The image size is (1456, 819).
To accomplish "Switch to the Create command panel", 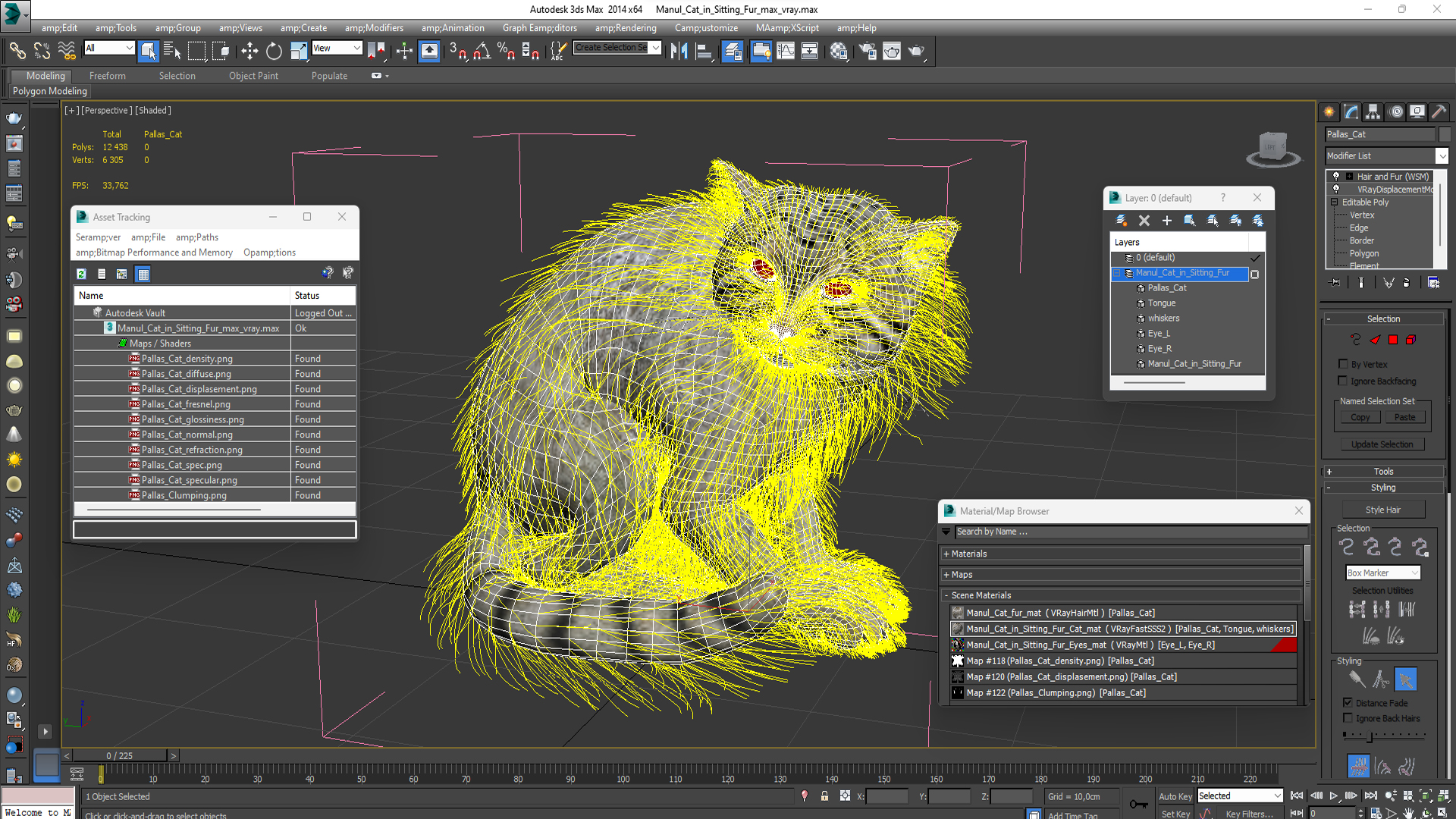I will (1329, 111).
